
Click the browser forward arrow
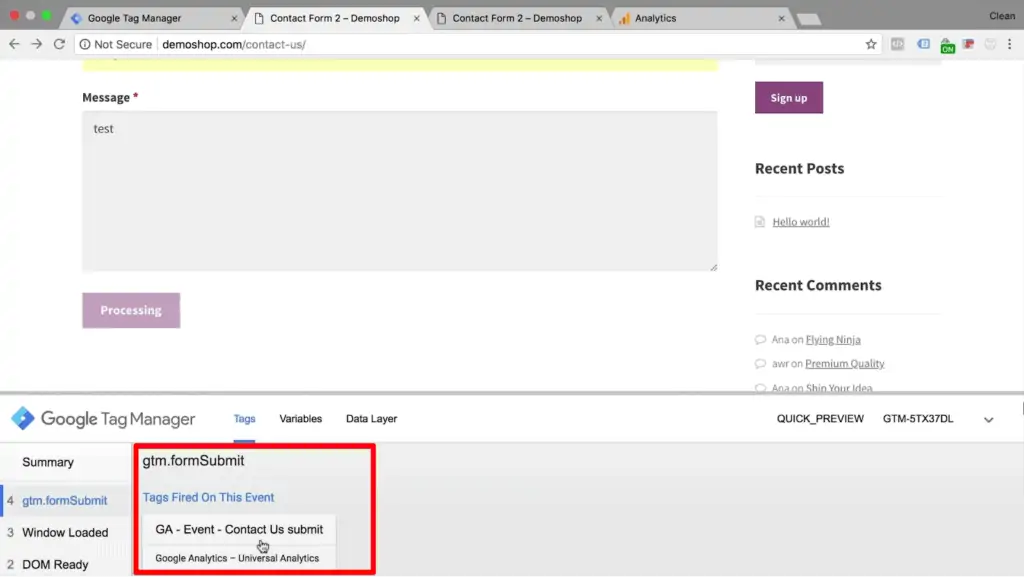click(x=37, y=44)
